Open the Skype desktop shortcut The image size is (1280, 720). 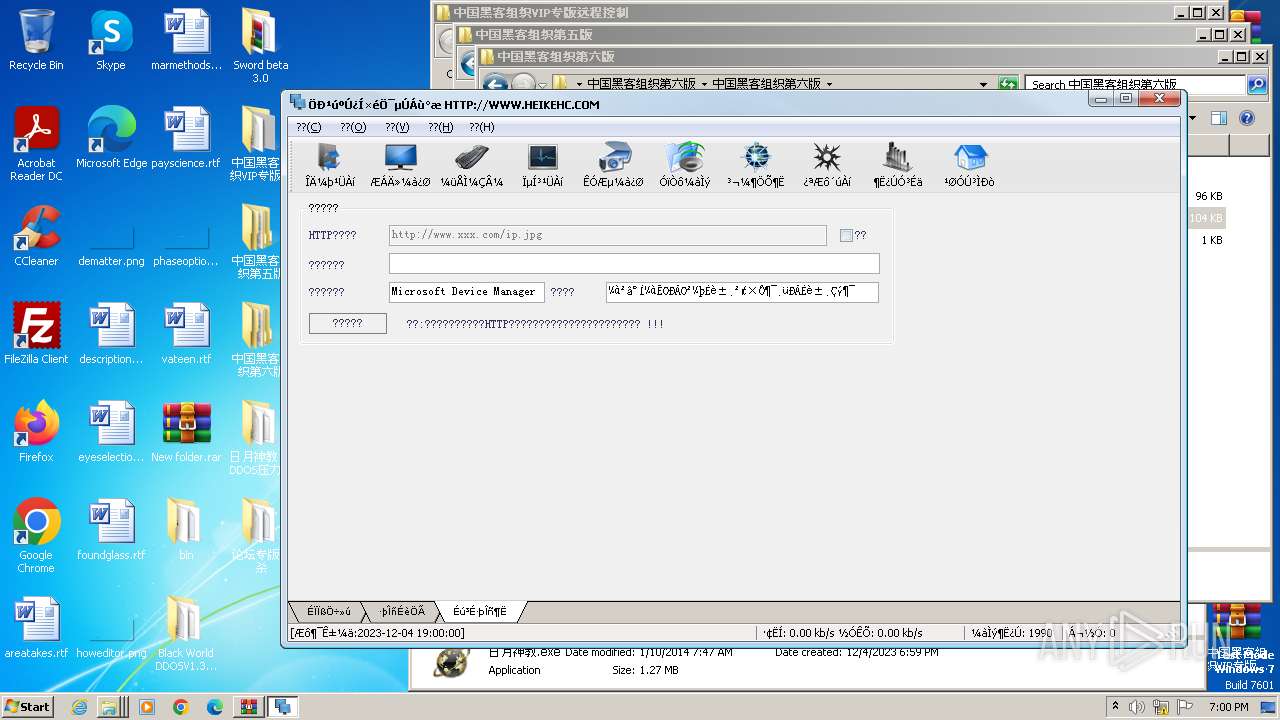(111, 40)
